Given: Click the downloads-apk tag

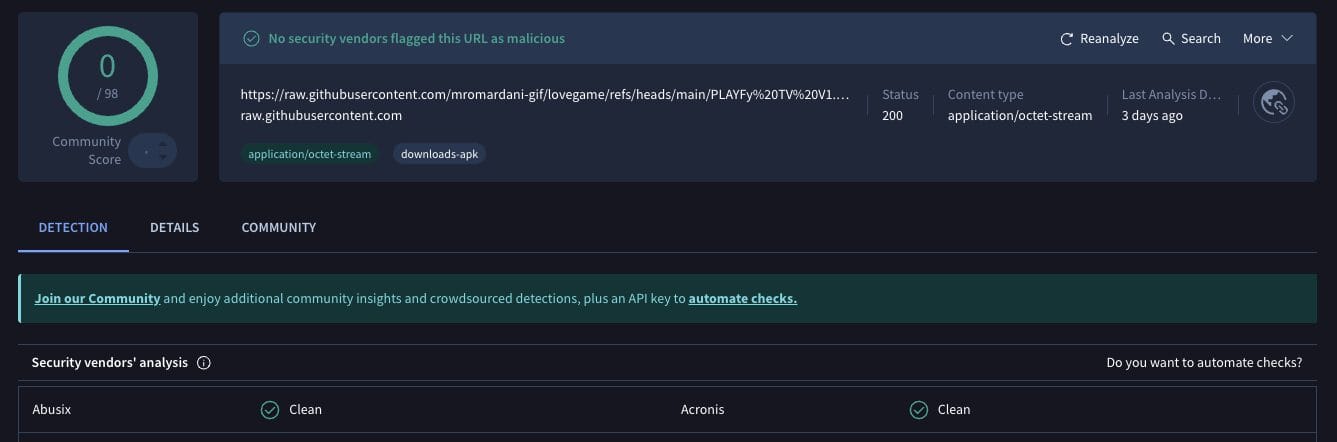Looking at the screenshot, I should click(x=440, y=154).
